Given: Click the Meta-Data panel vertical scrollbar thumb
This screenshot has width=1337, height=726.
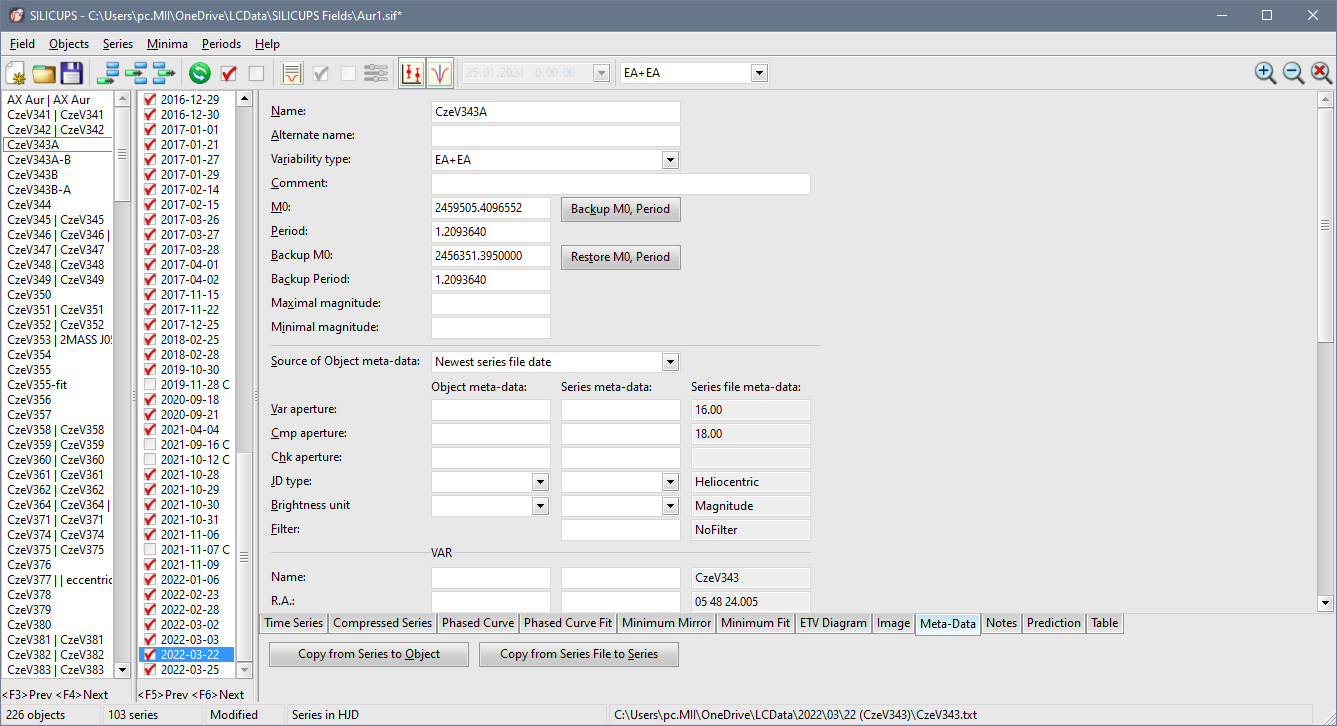Looking at the screenshot, I should 1326,224.
